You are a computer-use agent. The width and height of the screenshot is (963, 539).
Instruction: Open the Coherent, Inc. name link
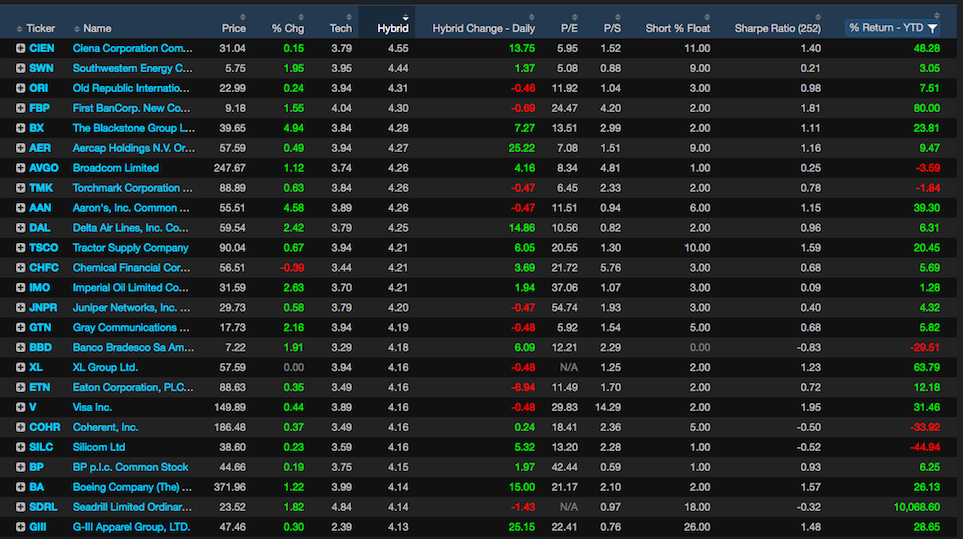coord(105,427)
